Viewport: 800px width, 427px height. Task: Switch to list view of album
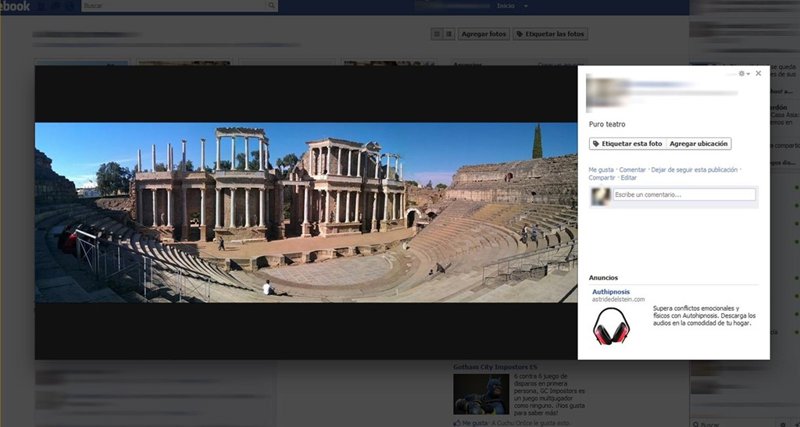(448, 34)
